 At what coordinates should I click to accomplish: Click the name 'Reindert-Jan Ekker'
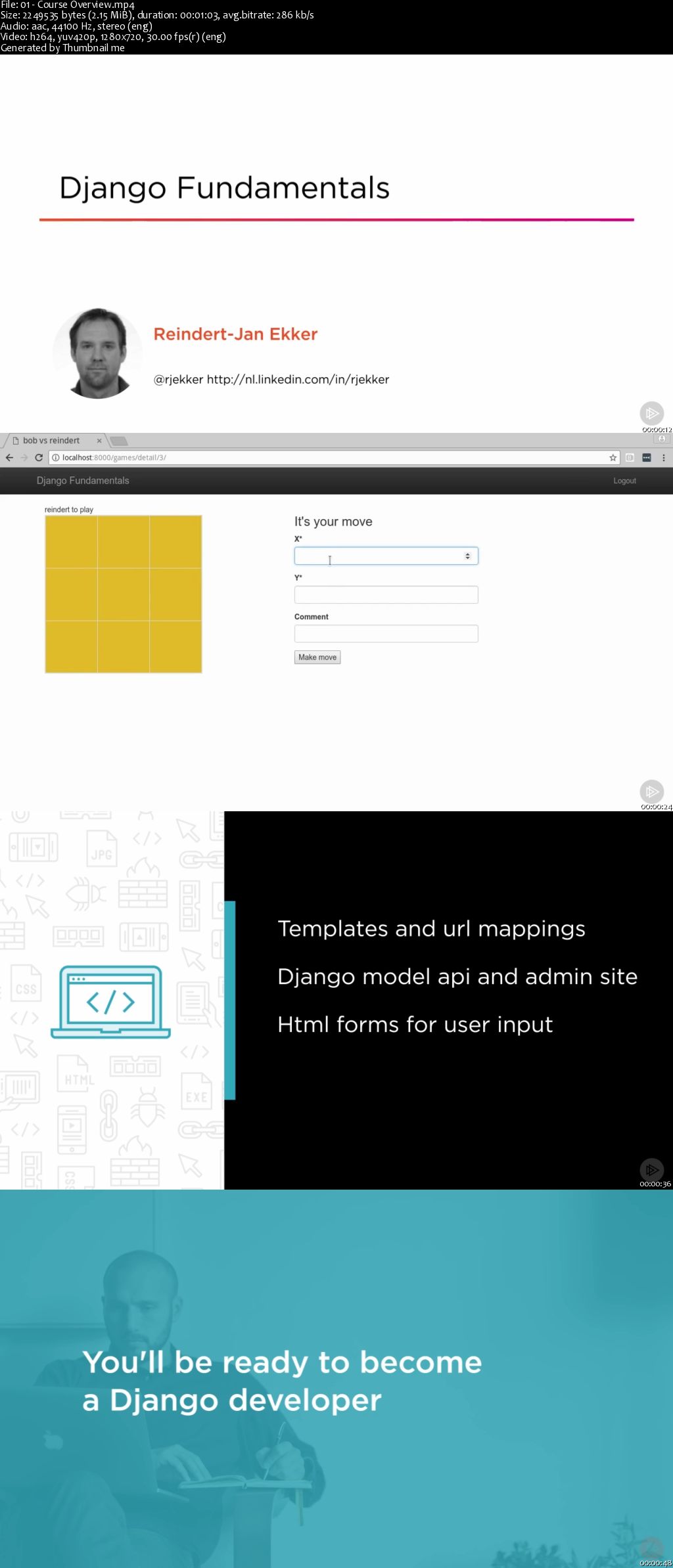coord(235,334)
